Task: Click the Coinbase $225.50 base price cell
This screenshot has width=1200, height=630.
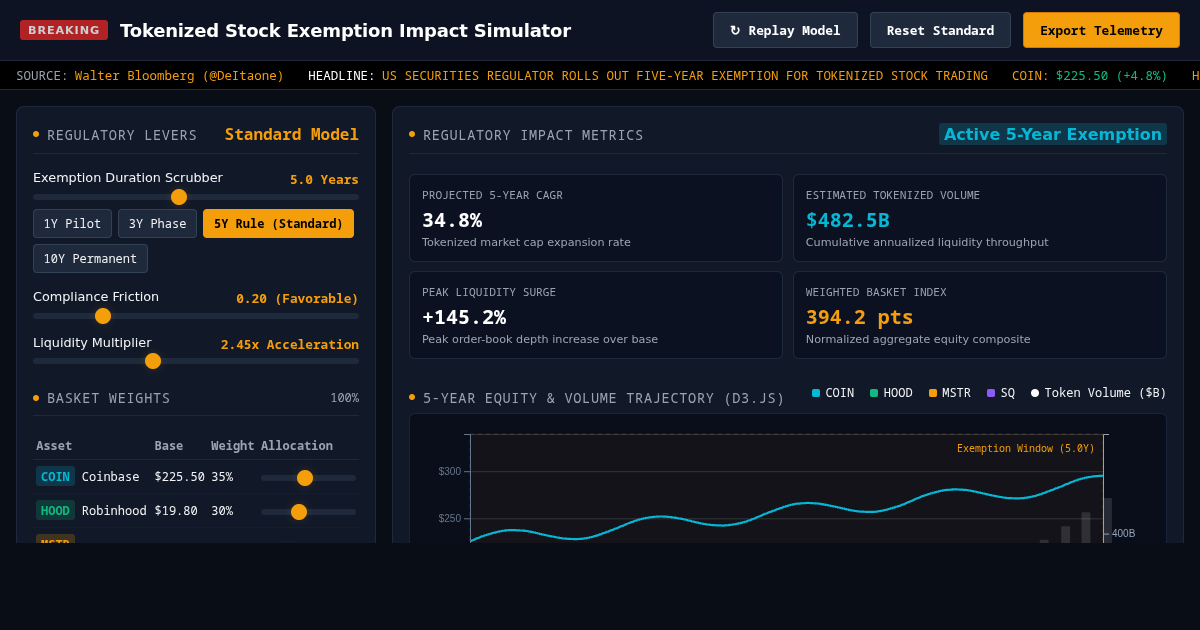Action: tap(179, 477)
